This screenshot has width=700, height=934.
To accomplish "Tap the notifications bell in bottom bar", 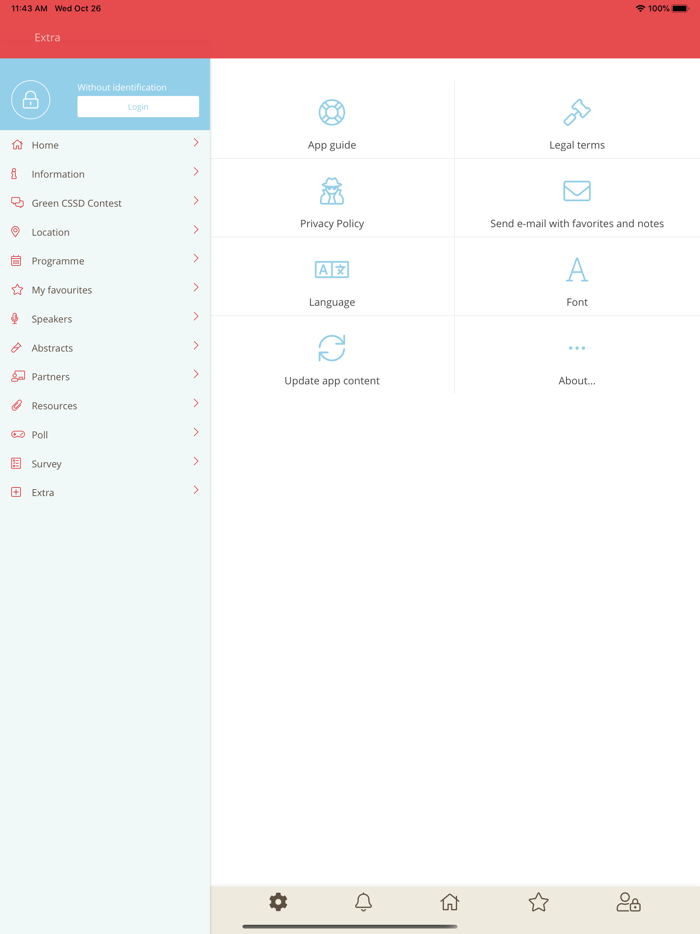I will [364, 902].
